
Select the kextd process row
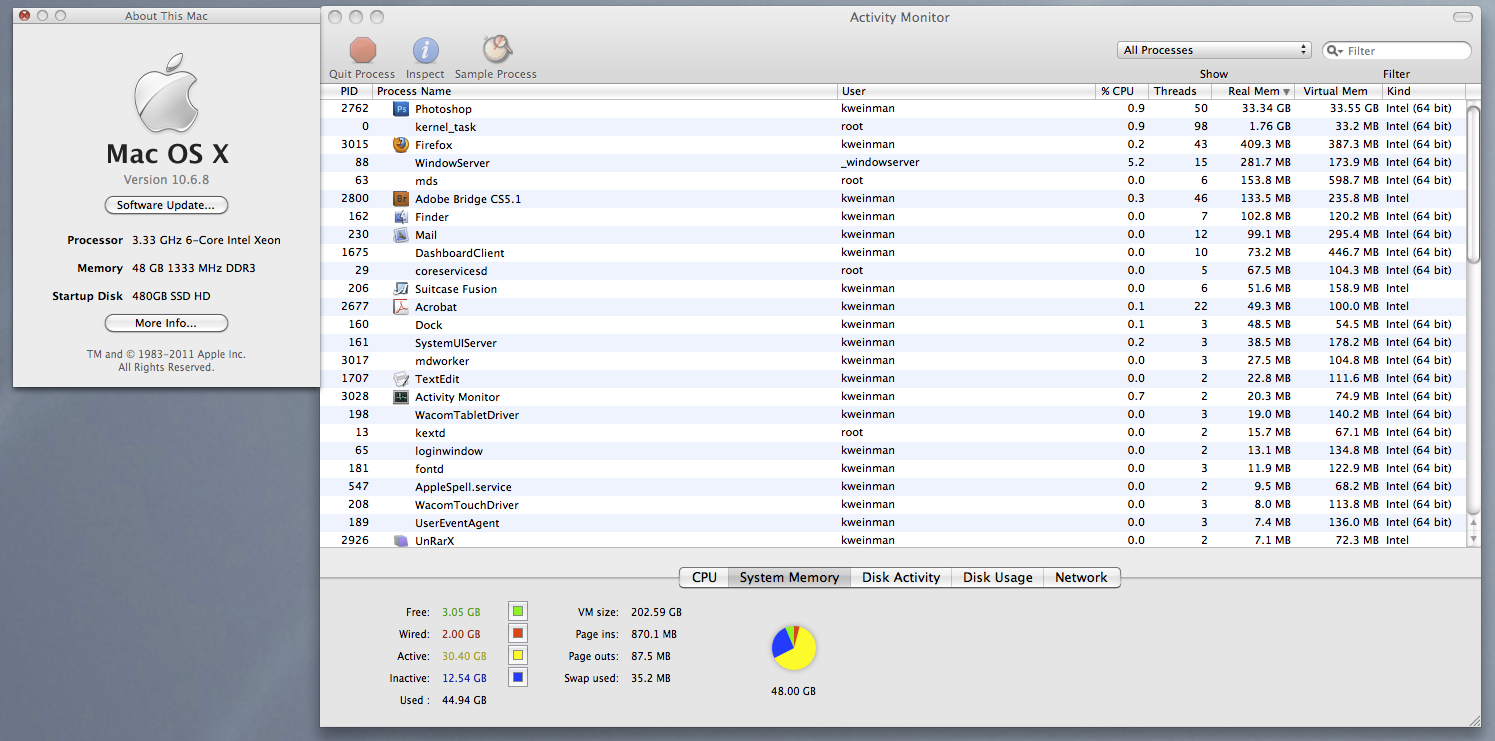[x=893, y=433]
